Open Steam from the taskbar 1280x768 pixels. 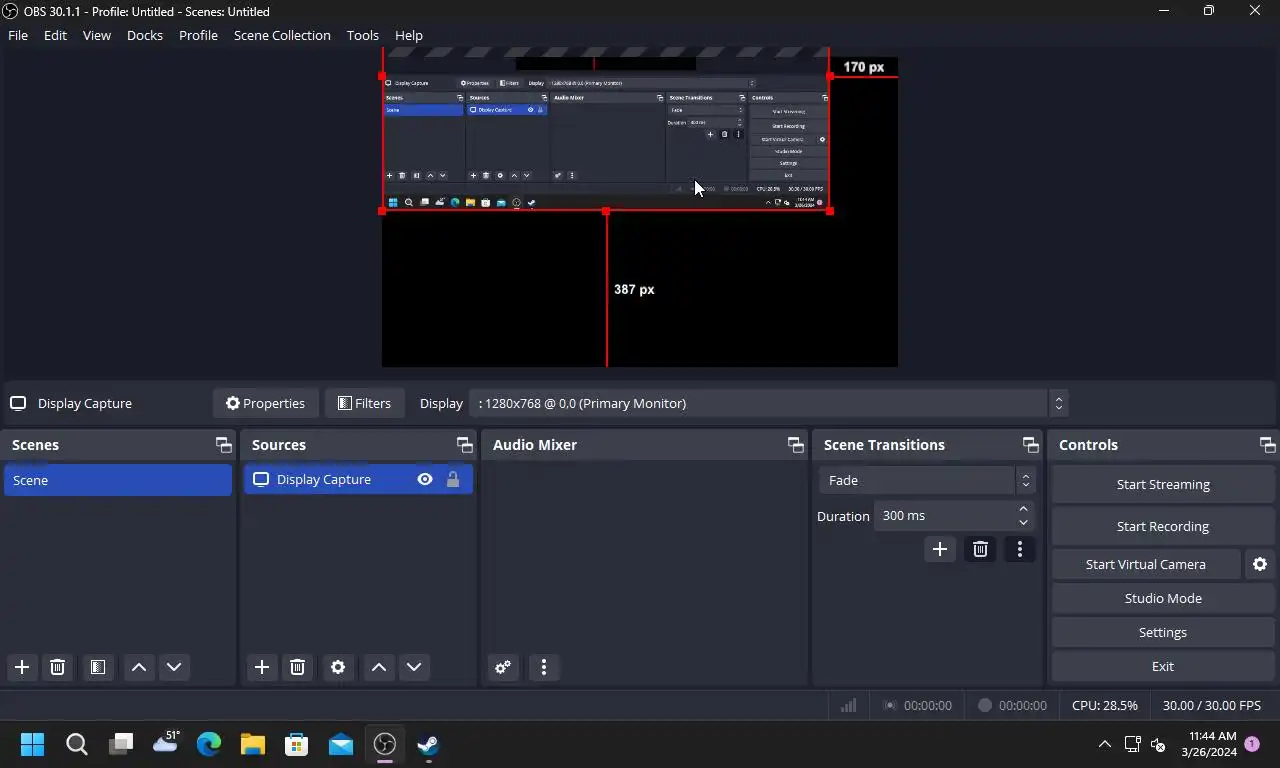click(x=428, y=744)
